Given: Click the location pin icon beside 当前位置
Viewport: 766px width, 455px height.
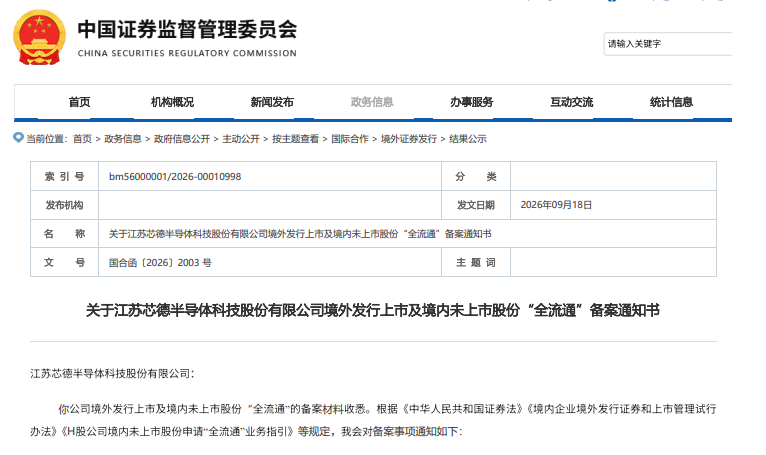Looking at the screenshot, I should click(x=18, y=138).
